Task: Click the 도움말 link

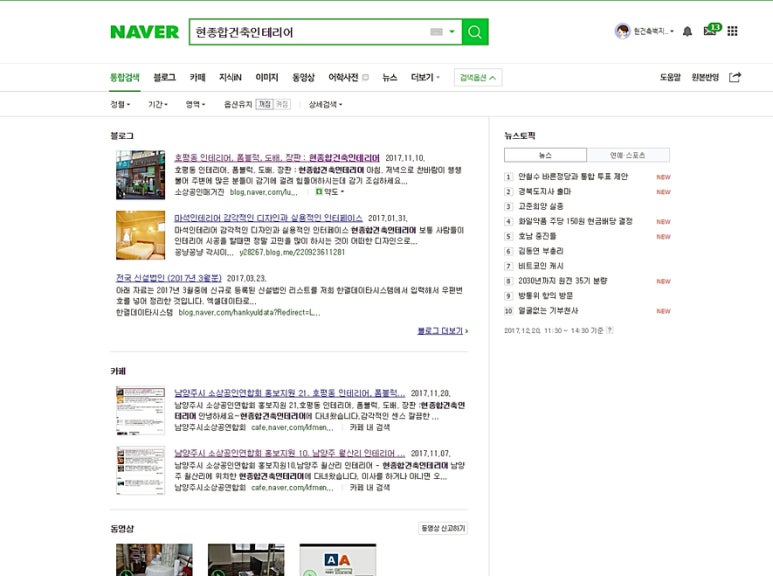Action: pyautogui.click(x=670, y=77)
